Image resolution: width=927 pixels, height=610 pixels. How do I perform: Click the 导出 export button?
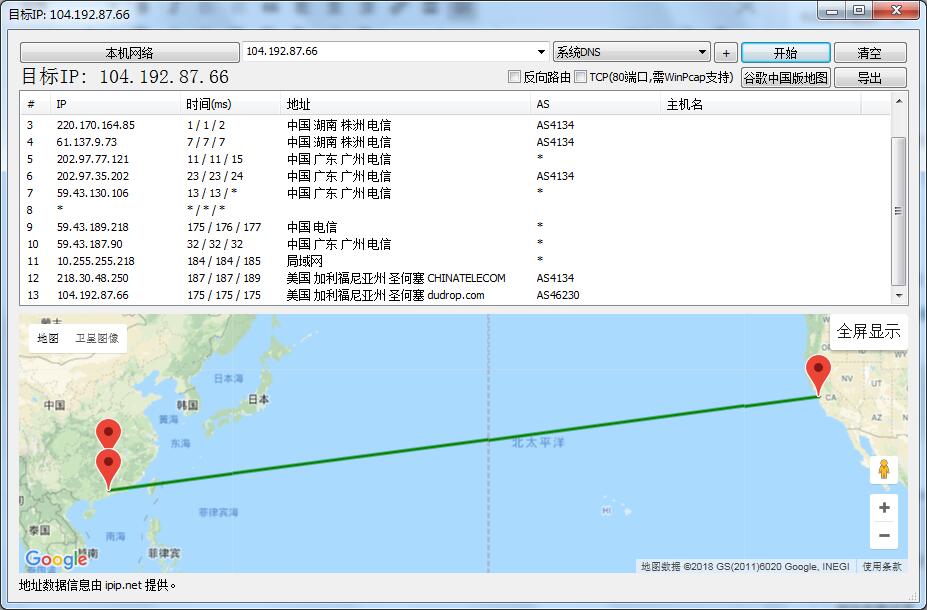[867, 77]
